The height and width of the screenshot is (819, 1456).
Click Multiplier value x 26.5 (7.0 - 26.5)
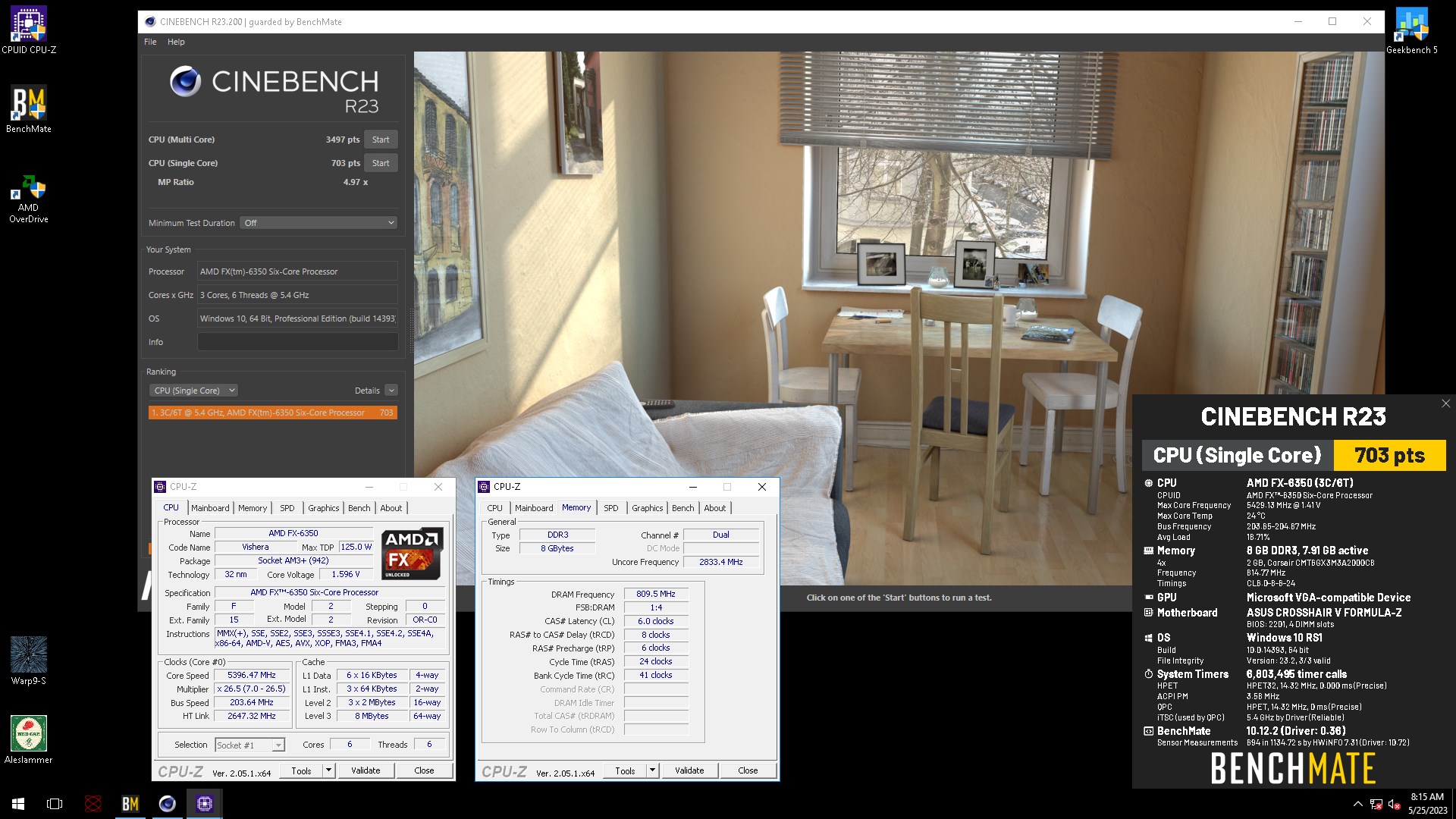coord(252,689)
